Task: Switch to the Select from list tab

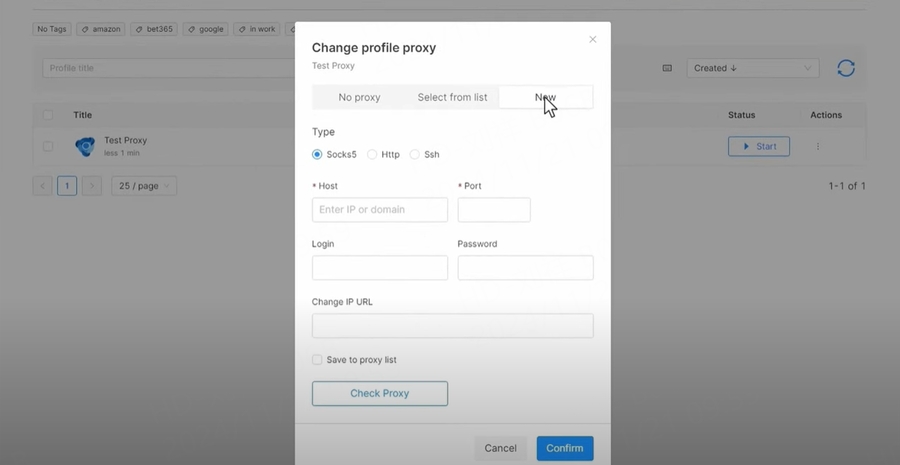Action: coord(452,97)
